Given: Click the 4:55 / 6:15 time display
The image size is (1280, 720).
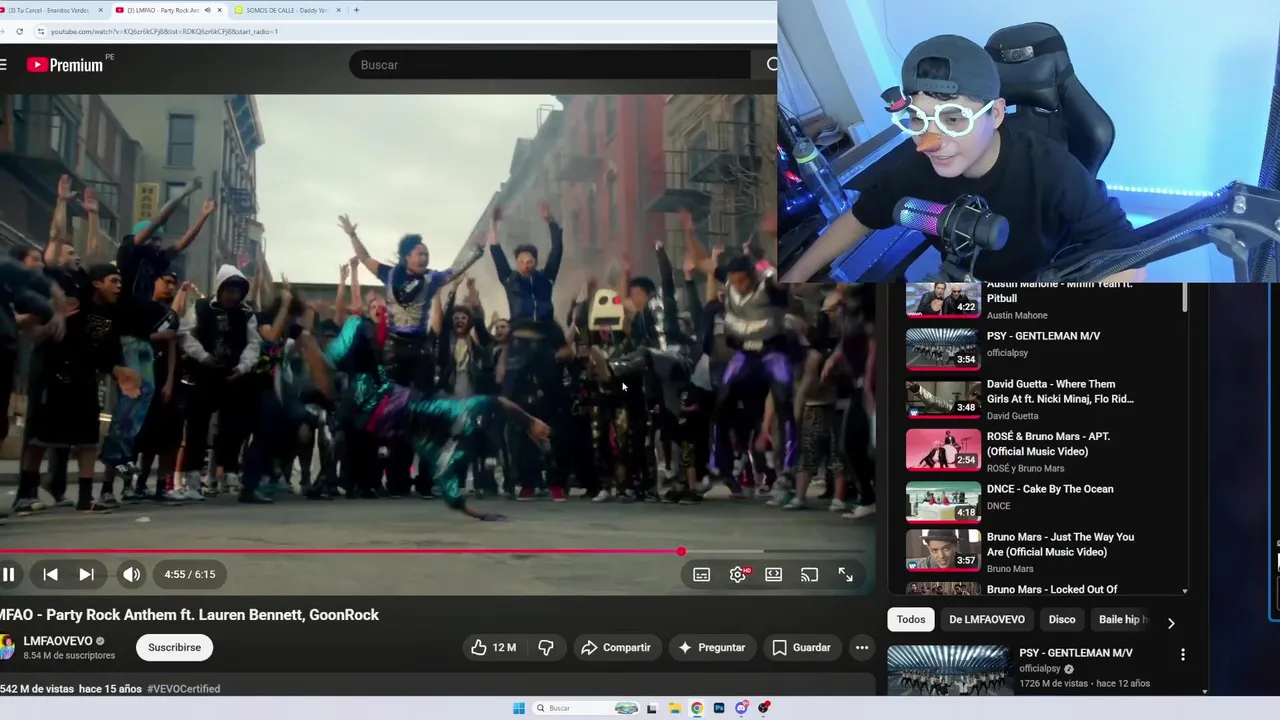Looking at the screenshot, I should click(x=190, y=575).
